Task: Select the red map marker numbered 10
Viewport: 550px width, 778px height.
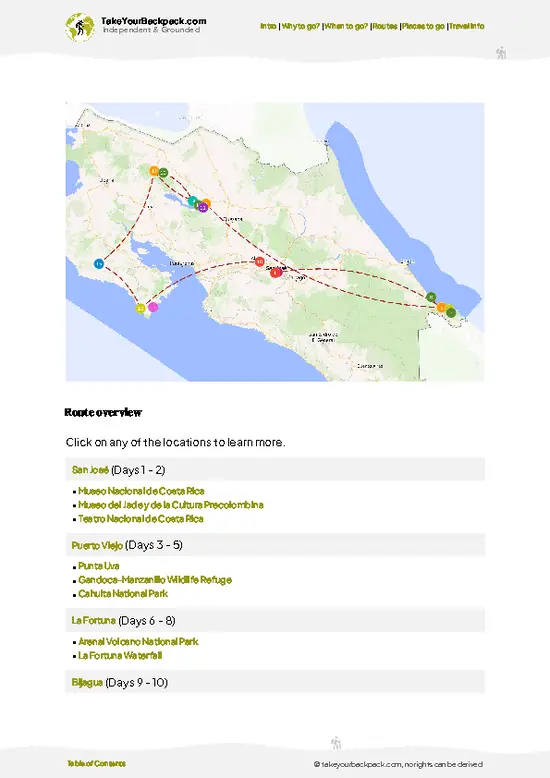Action: (x=259, y=261)
